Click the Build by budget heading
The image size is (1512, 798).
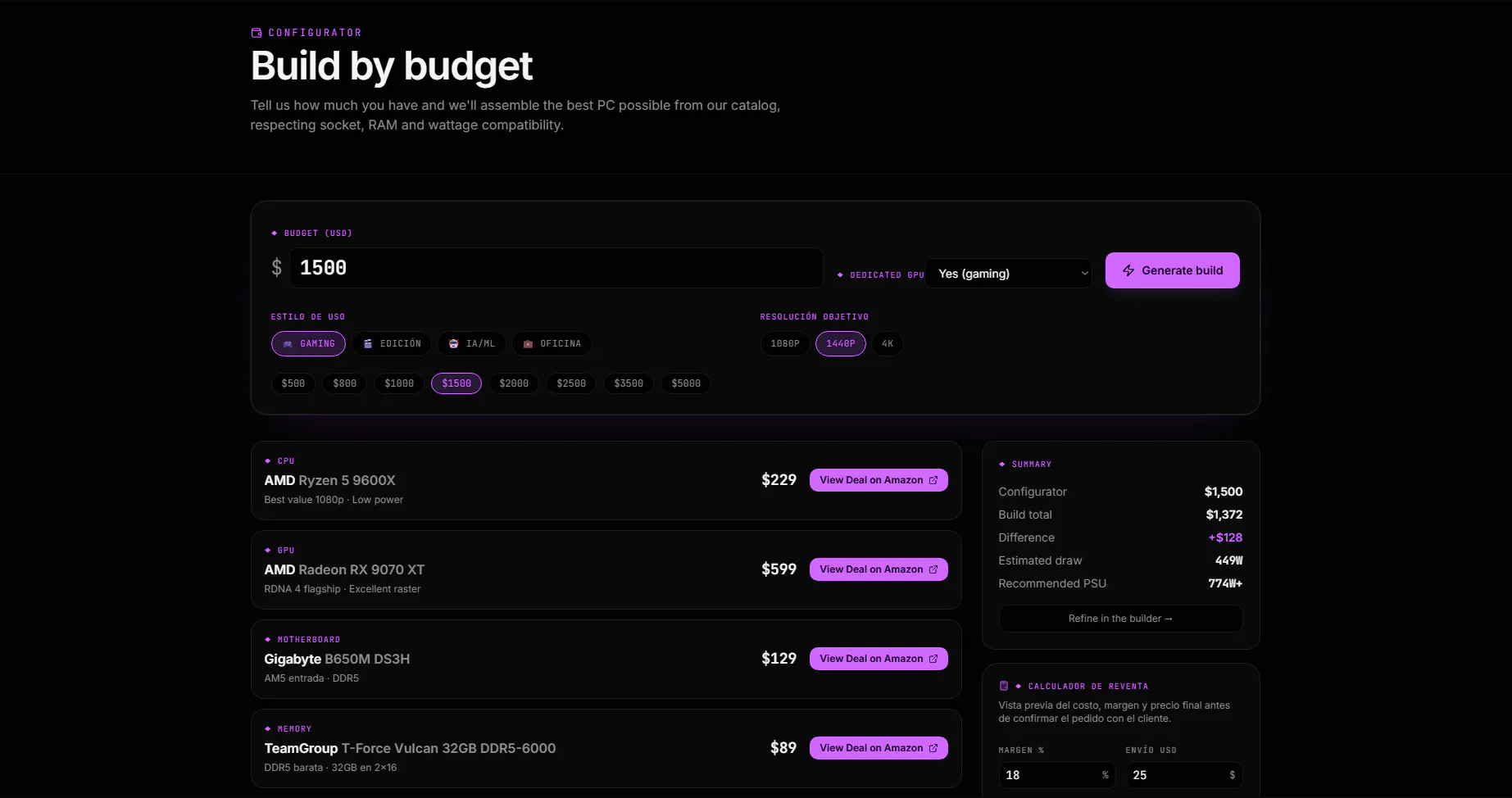click(392, 66)
